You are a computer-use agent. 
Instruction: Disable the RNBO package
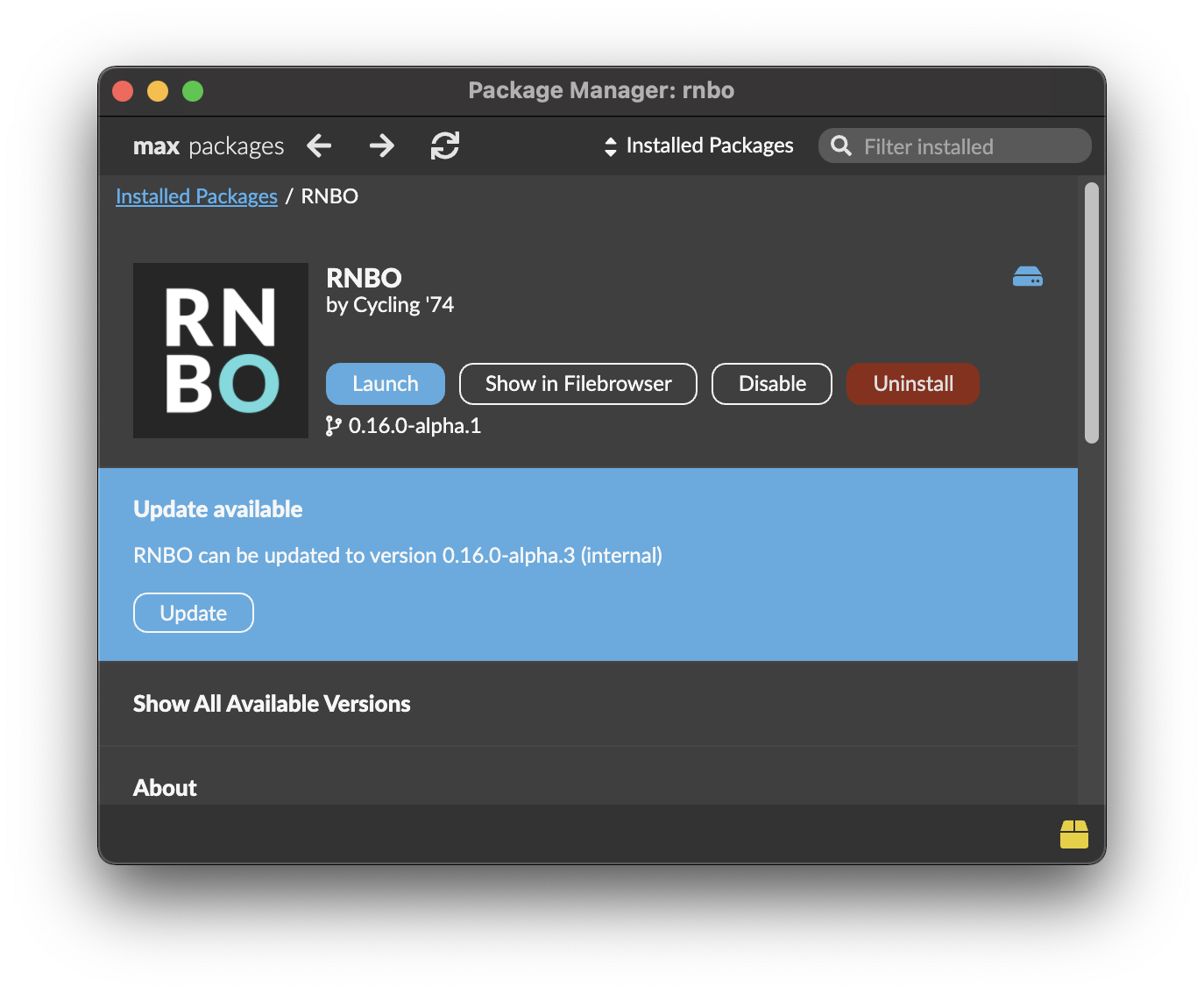click(772, 384)
